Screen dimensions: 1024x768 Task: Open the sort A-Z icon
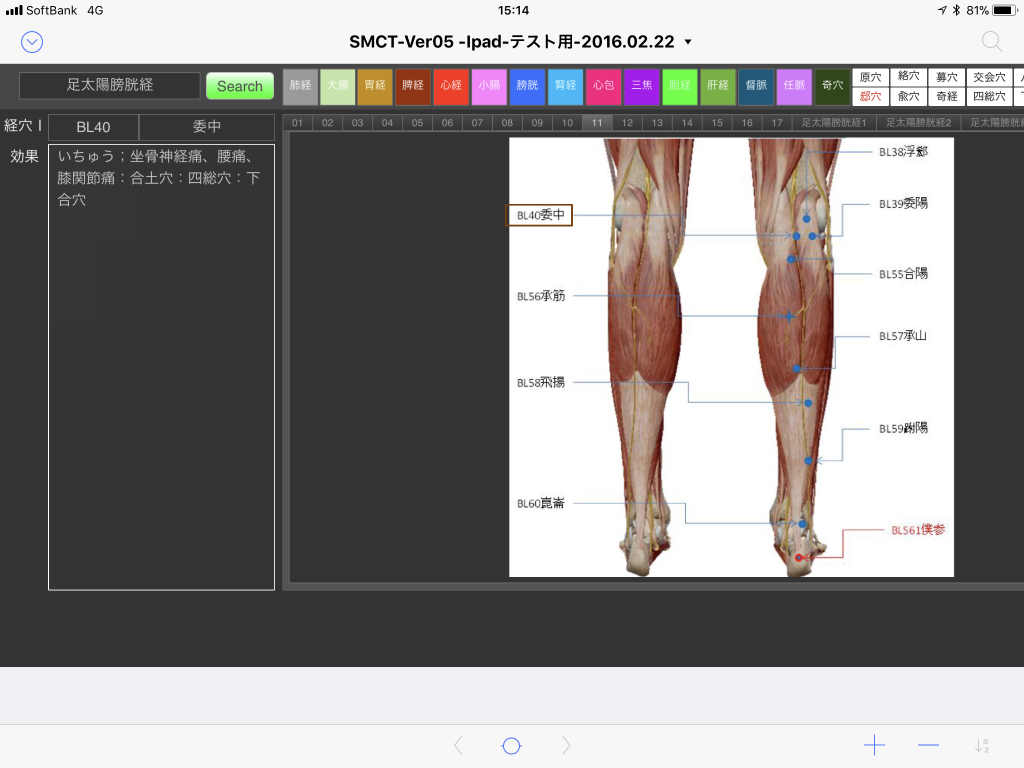982,745
